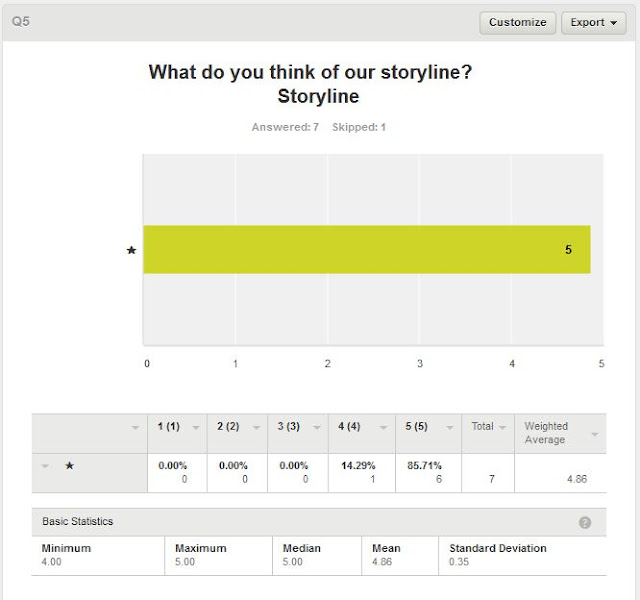Click the Standard Deviation value 0.35

tap(459, 562)
